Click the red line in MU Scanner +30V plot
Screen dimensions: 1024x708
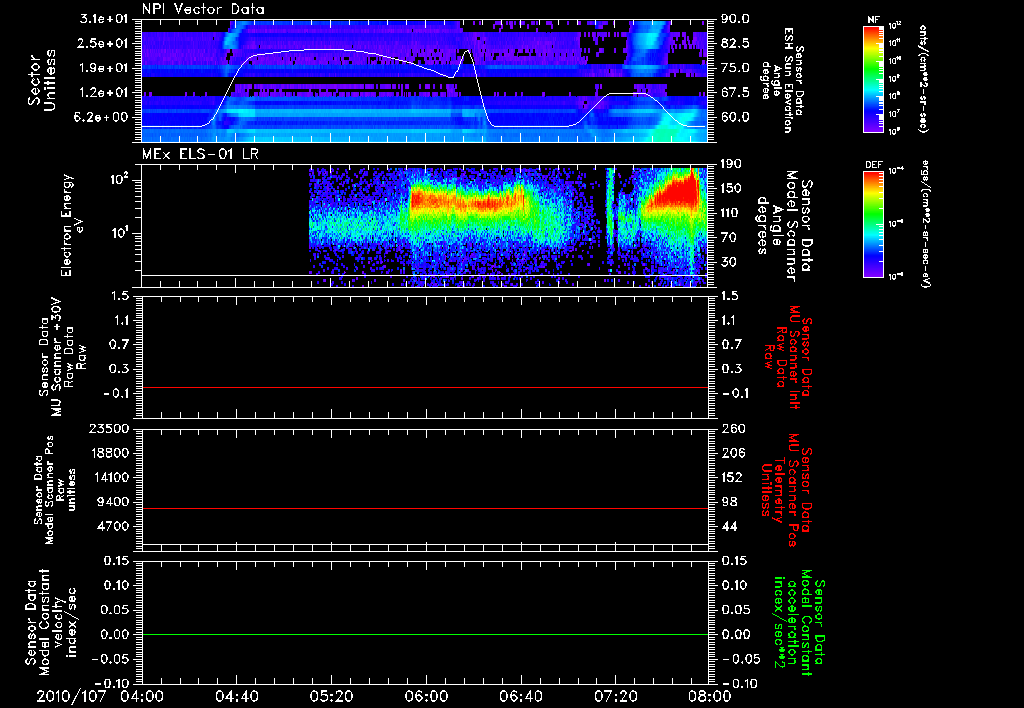coord(425,387)
